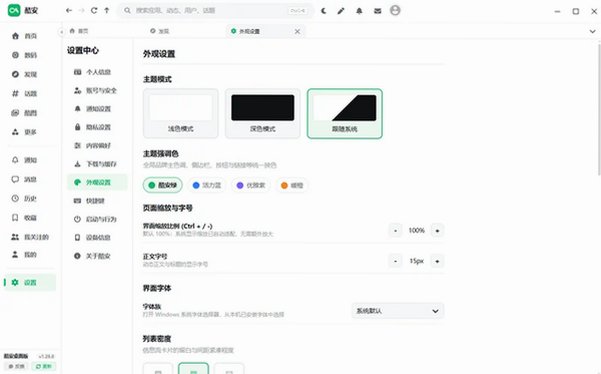Open the privacy settings item with the lock icon

pyautogui.click(x=97, y=127)
